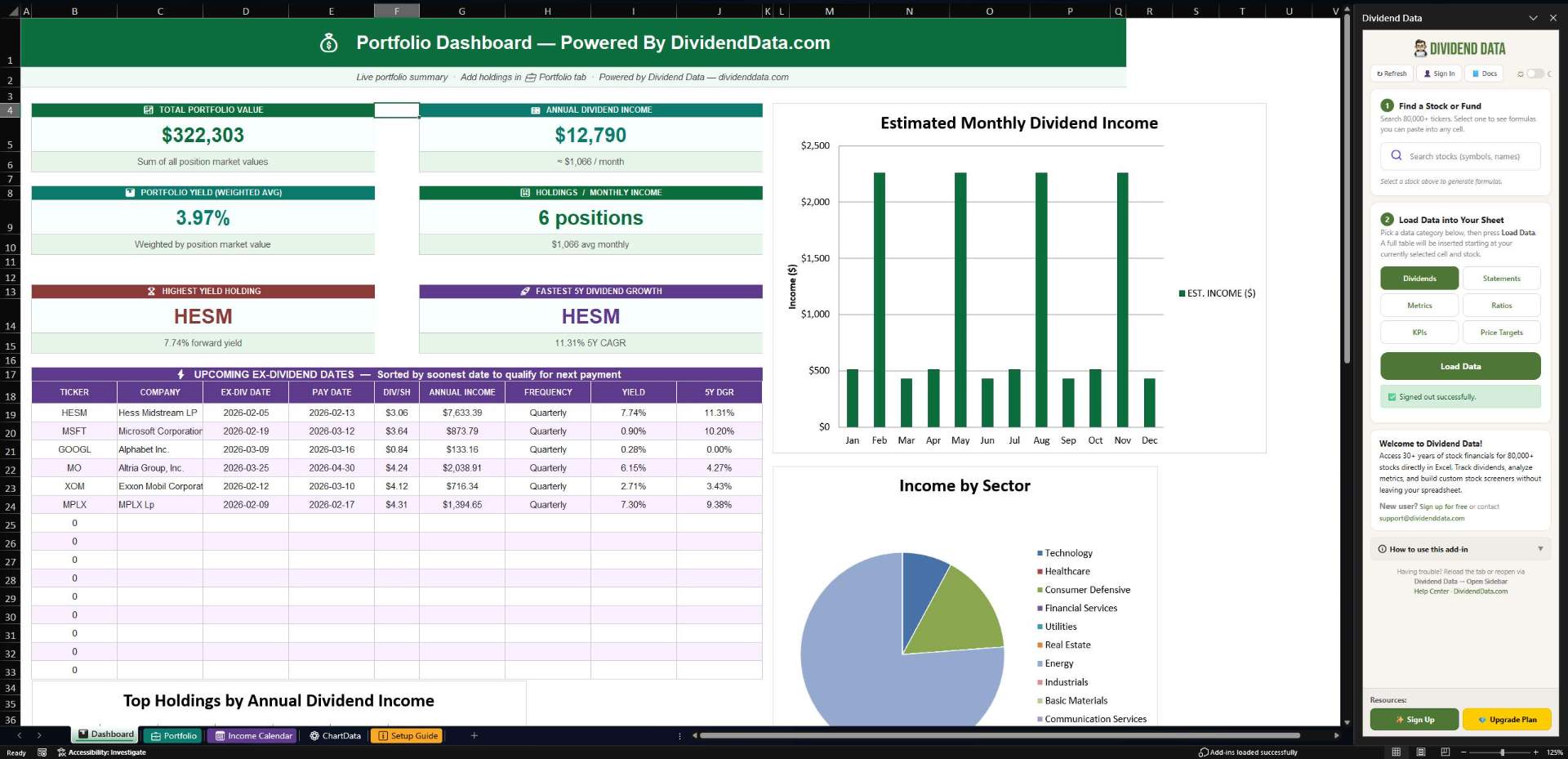Open the Setup Guide sheet tab

point(407,735)
